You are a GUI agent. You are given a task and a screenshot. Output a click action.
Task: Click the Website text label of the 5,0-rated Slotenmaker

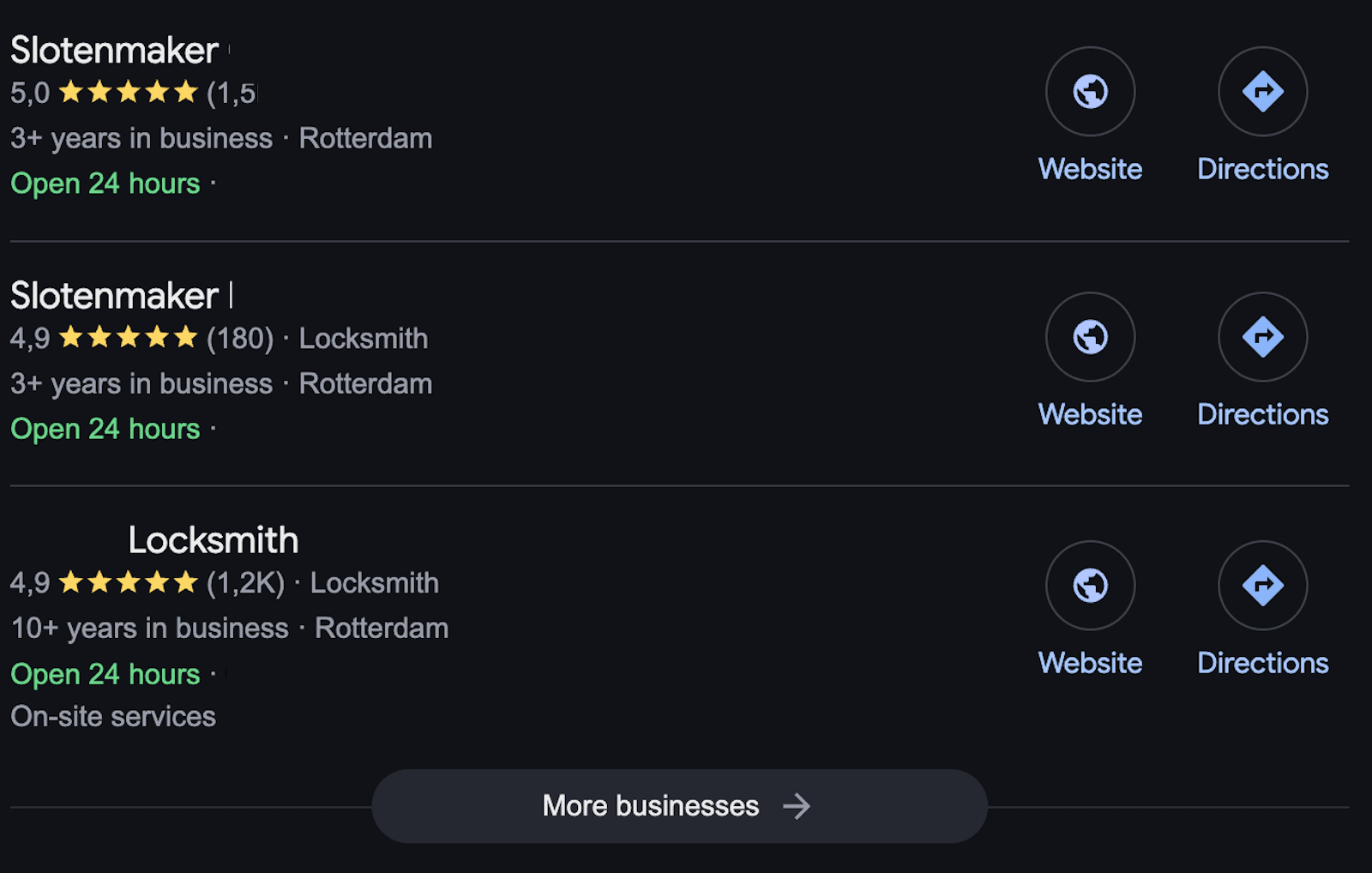1090,169
